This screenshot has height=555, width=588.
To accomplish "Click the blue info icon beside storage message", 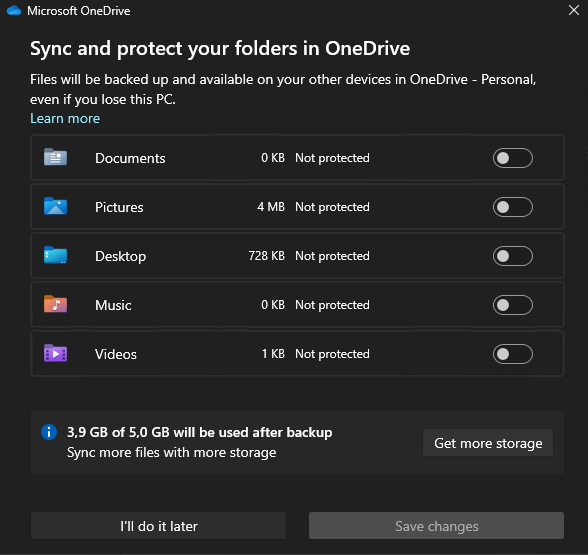I will pos(49,432).
